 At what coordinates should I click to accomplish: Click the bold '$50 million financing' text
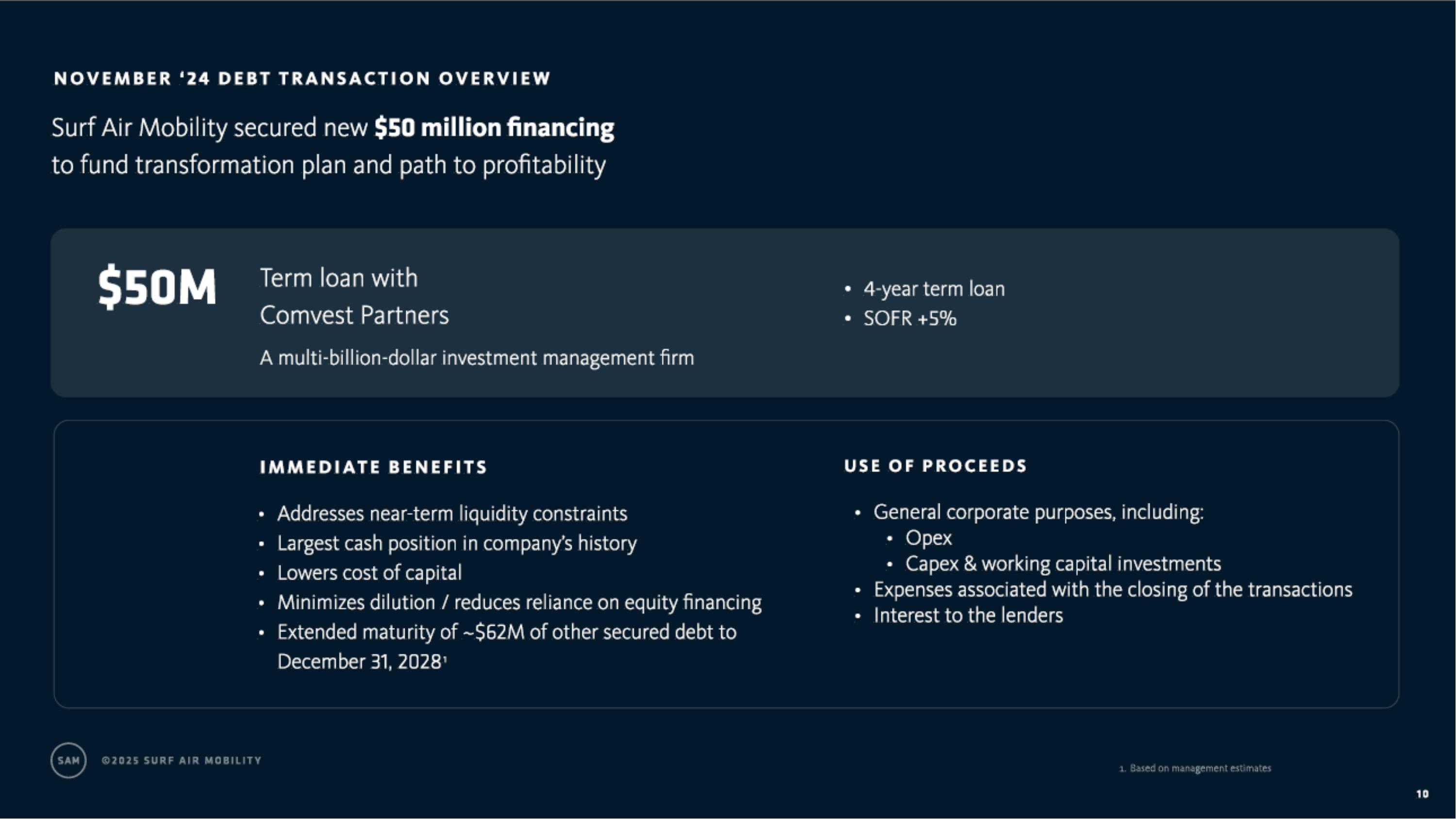(x=494, y=127)
